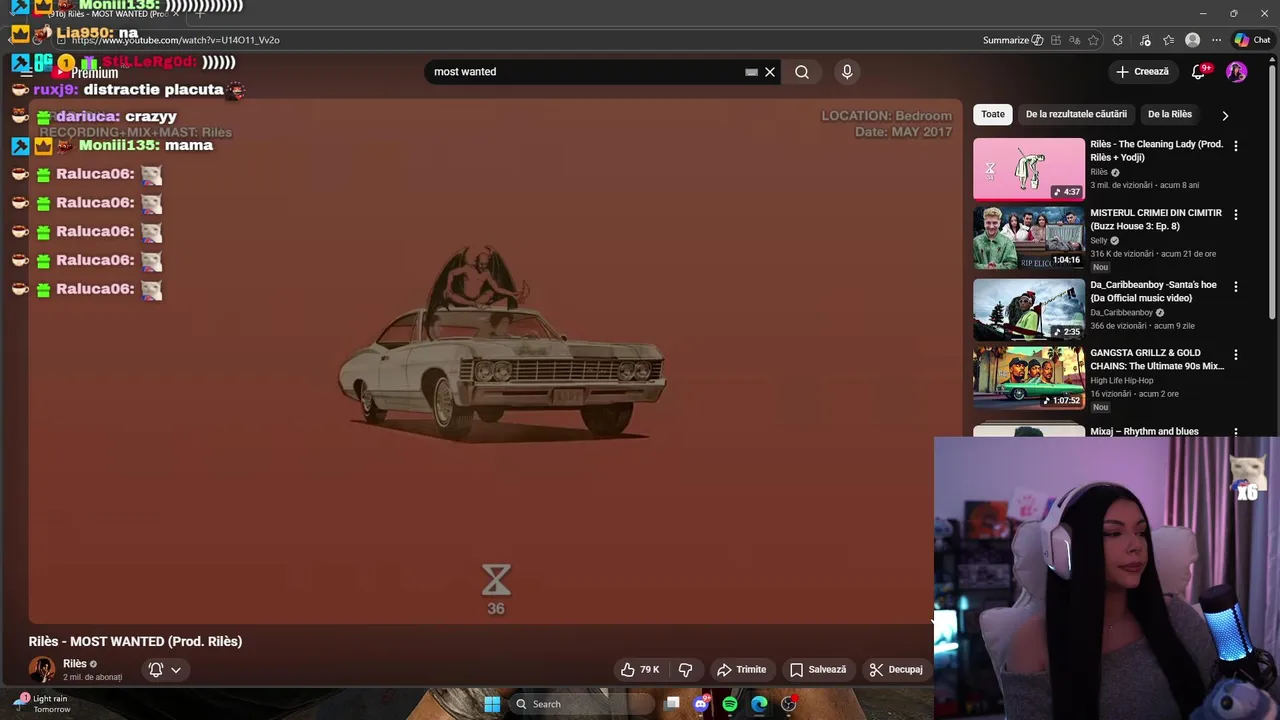The image size is (1280, 720).
Task: Click the page vertical scrollbar
Action: (x=1273, y=190)
